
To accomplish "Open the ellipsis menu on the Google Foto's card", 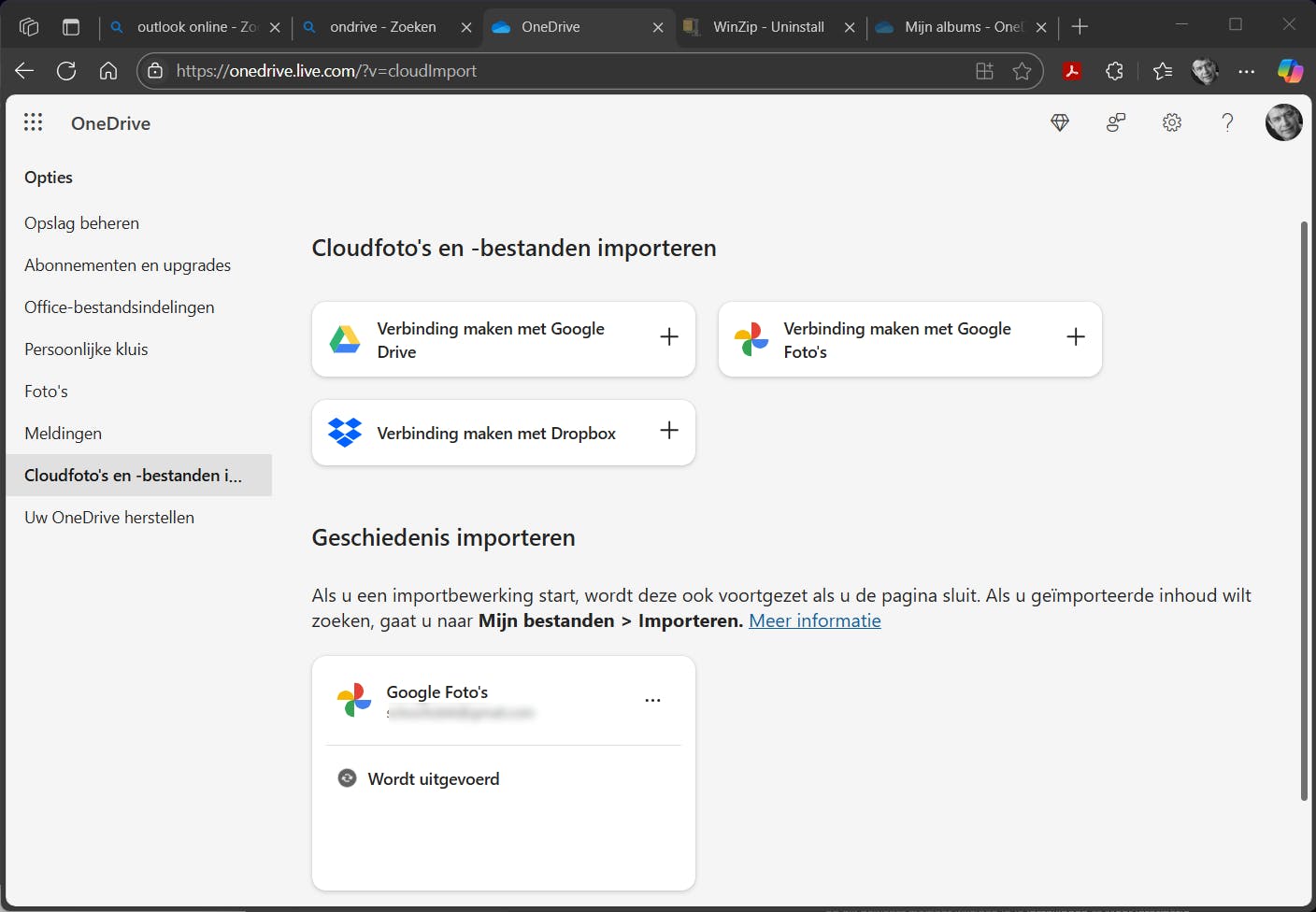I will 652,699.
